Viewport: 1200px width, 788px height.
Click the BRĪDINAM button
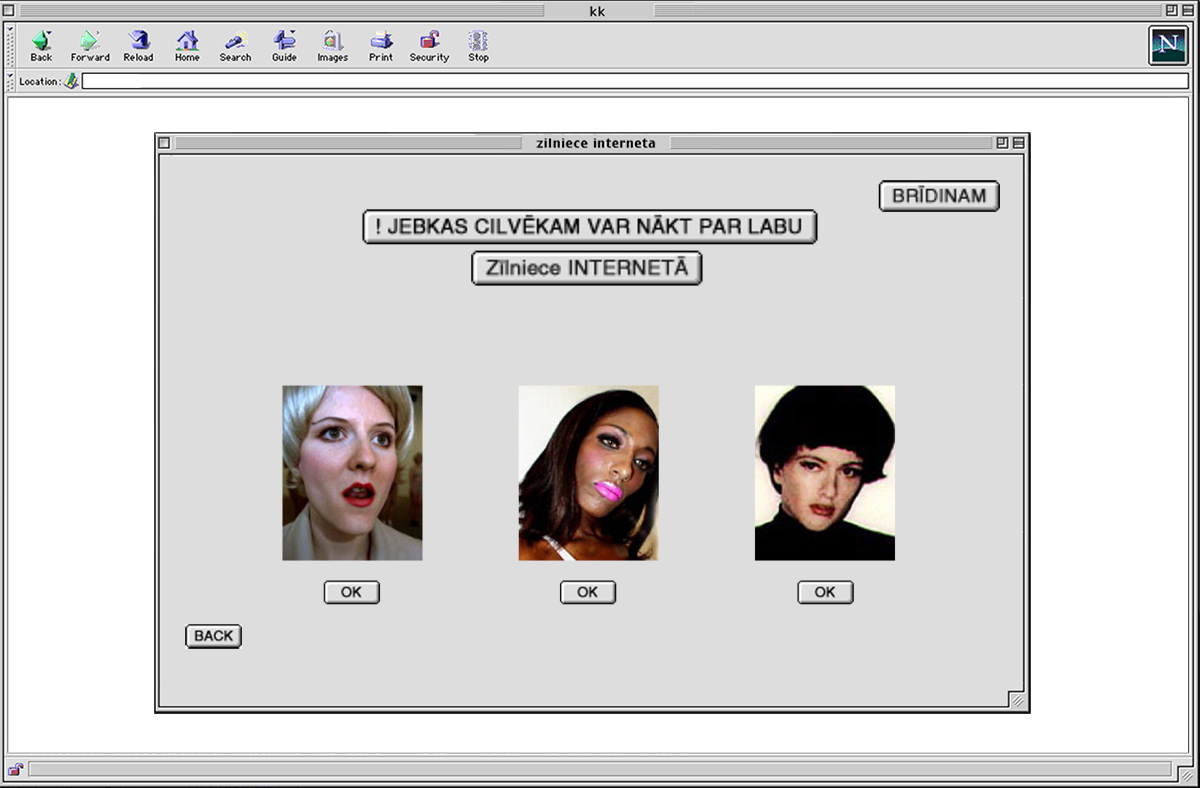click(x=939, y=196)
